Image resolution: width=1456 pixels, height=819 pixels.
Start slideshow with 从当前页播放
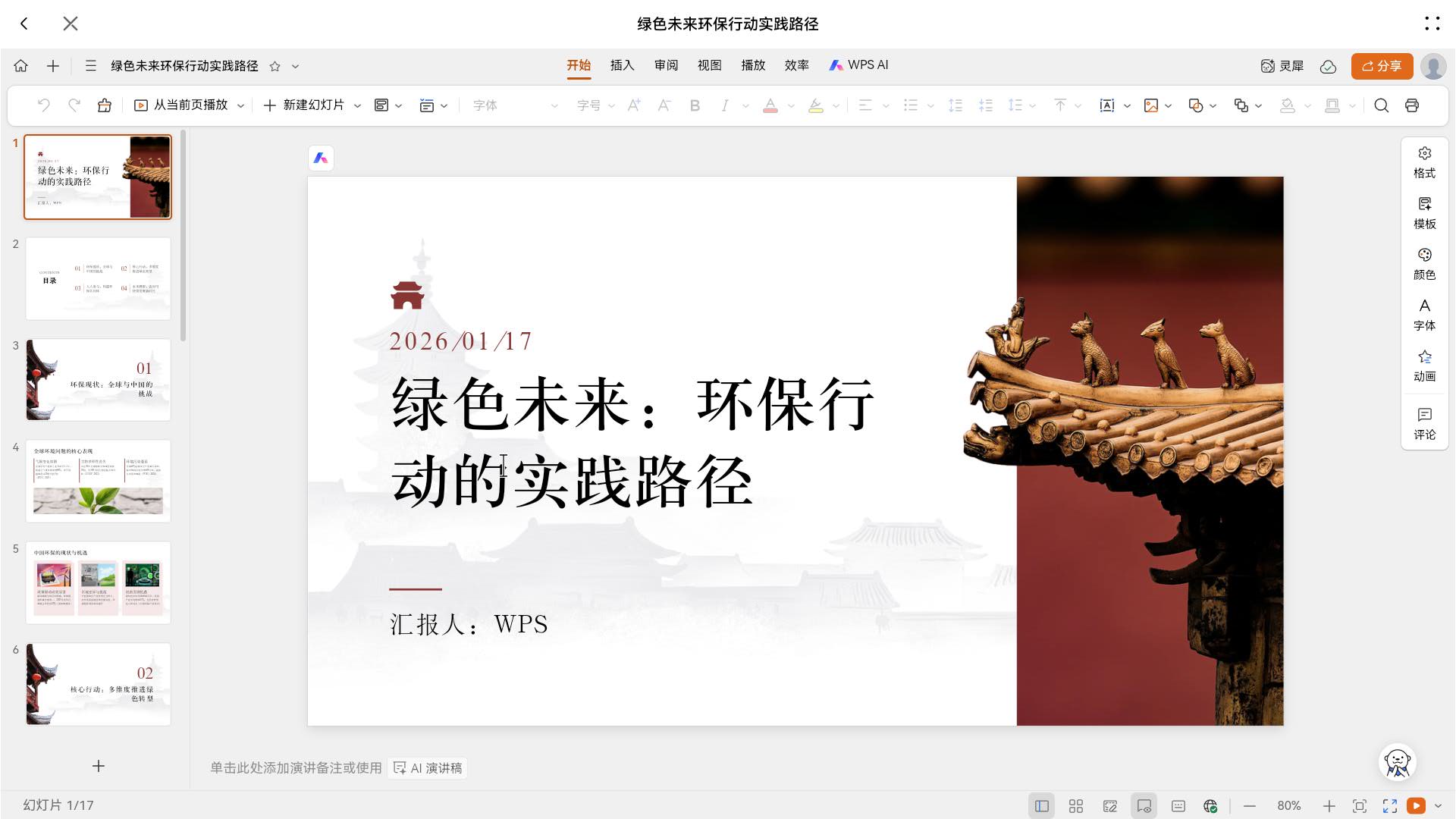[x=180, y=105]
